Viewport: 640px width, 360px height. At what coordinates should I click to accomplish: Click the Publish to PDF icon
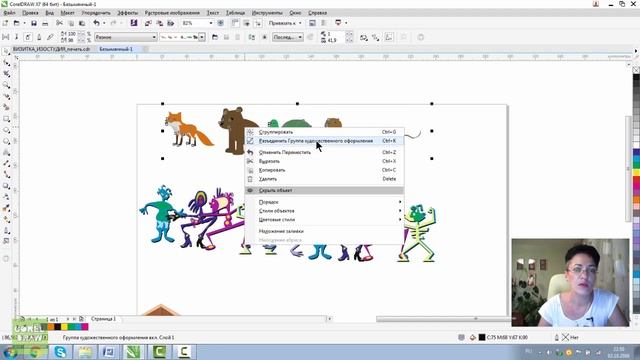(171, 23)
